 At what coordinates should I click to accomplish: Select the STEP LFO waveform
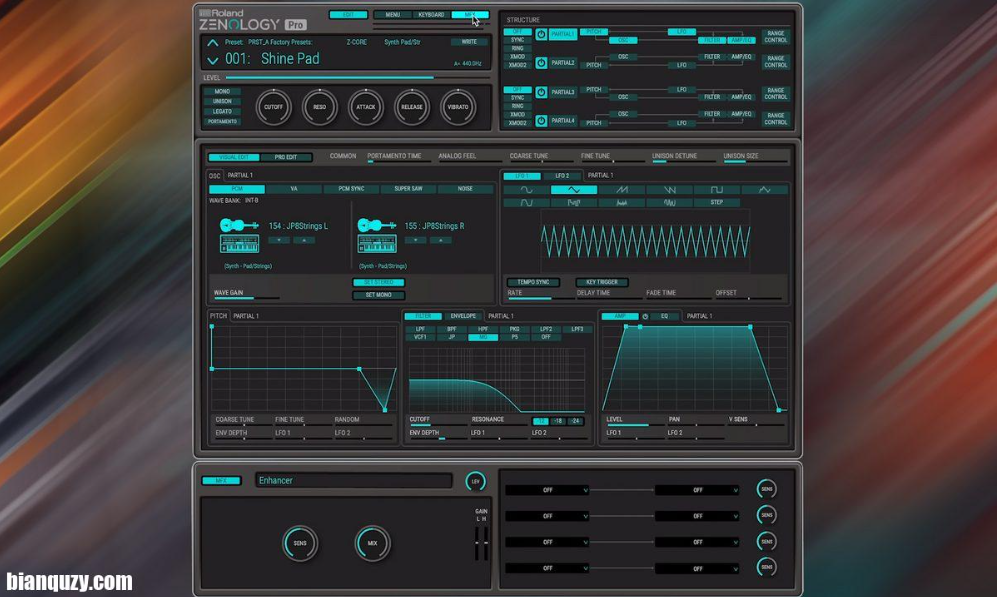[717, 202]
